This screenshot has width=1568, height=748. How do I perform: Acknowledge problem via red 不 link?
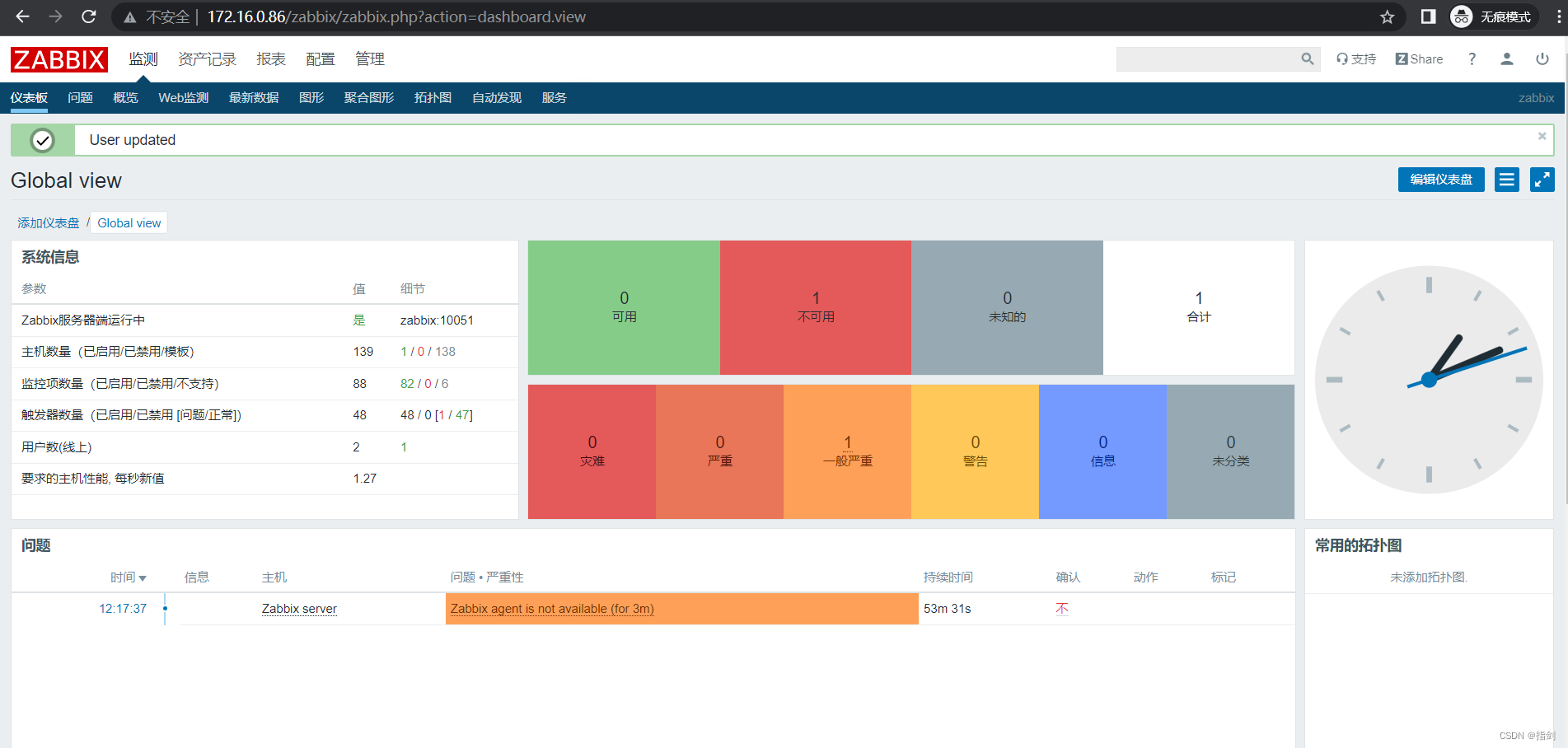(1062, 609)
